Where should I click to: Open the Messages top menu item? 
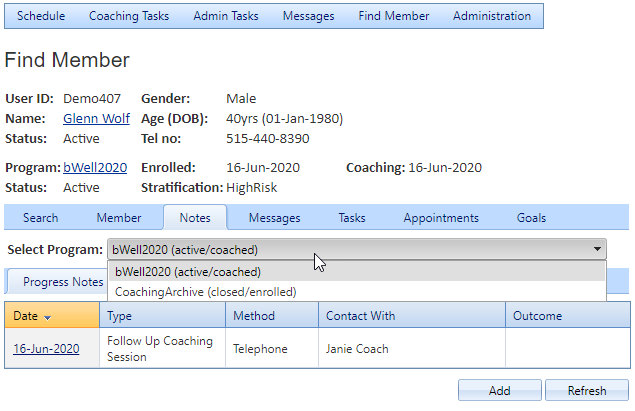point(308,16)
